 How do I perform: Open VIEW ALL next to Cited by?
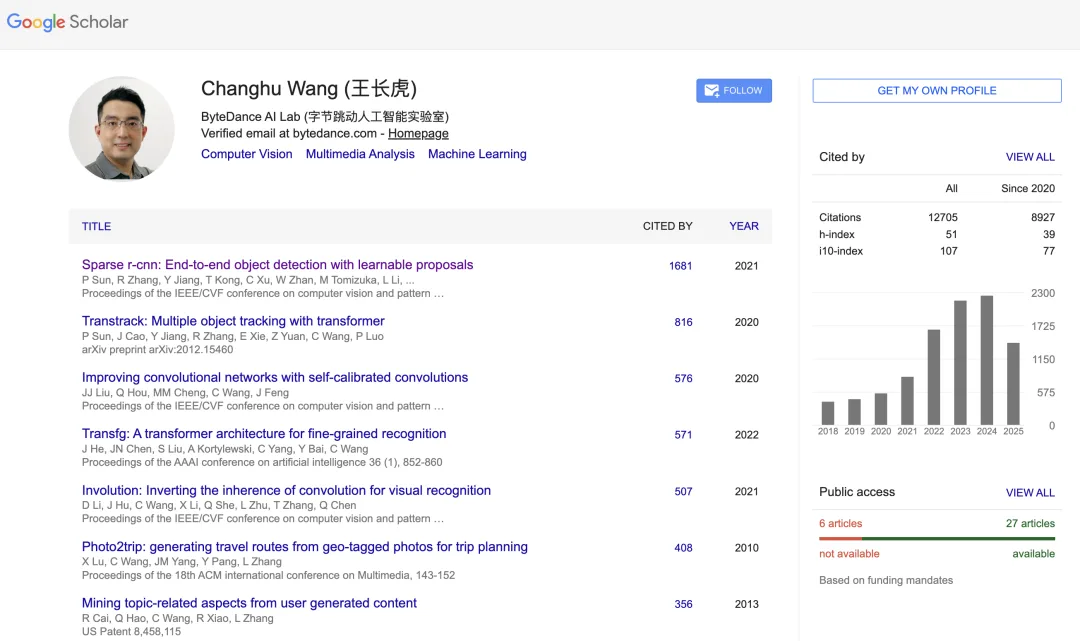1030,157
